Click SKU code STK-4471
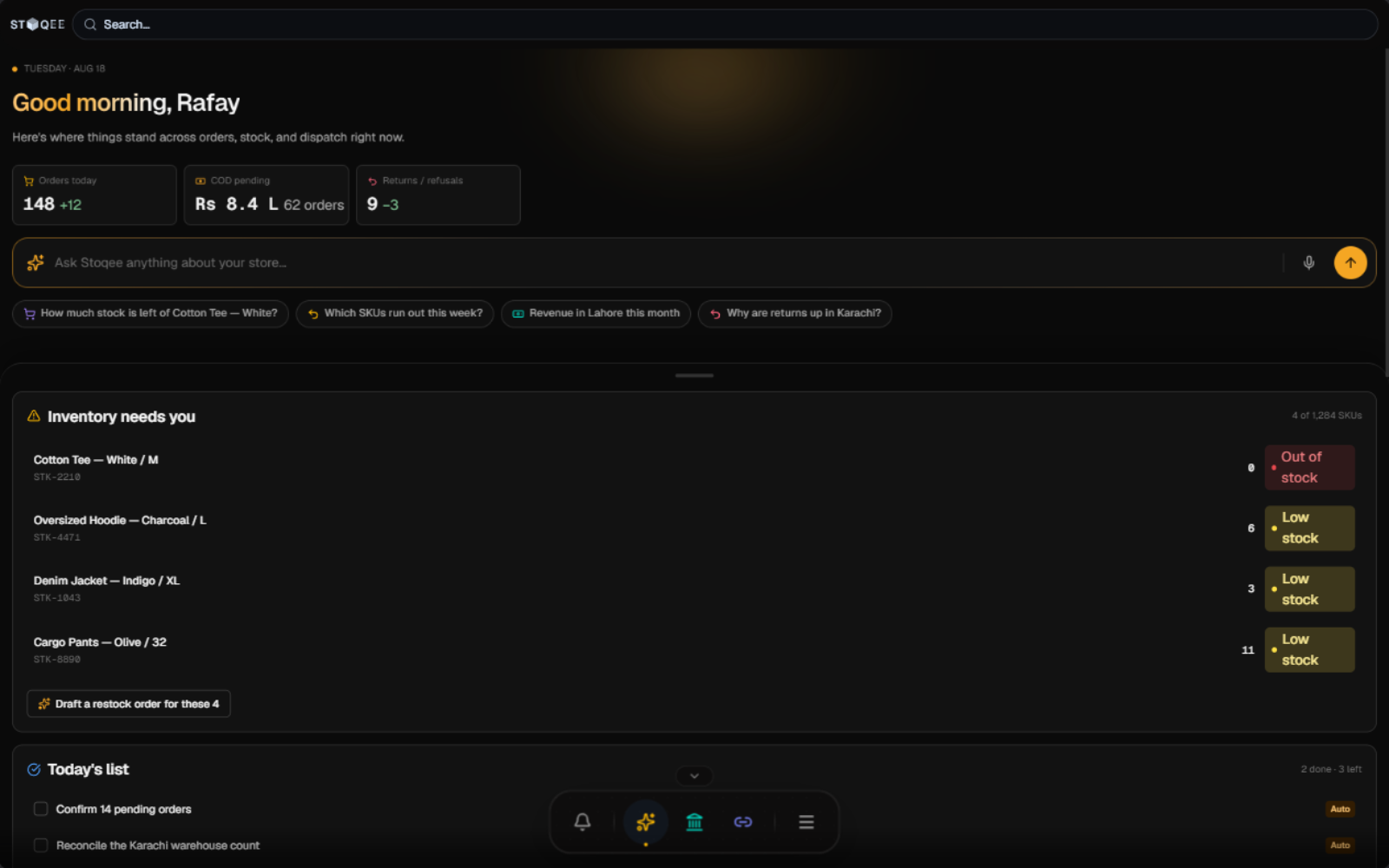 coord(57,537)
